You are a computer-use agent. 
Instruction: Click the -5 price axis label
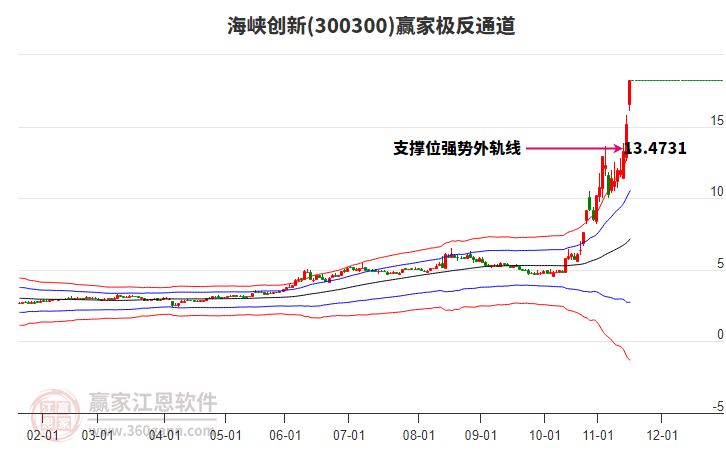[x=718, y=406]
